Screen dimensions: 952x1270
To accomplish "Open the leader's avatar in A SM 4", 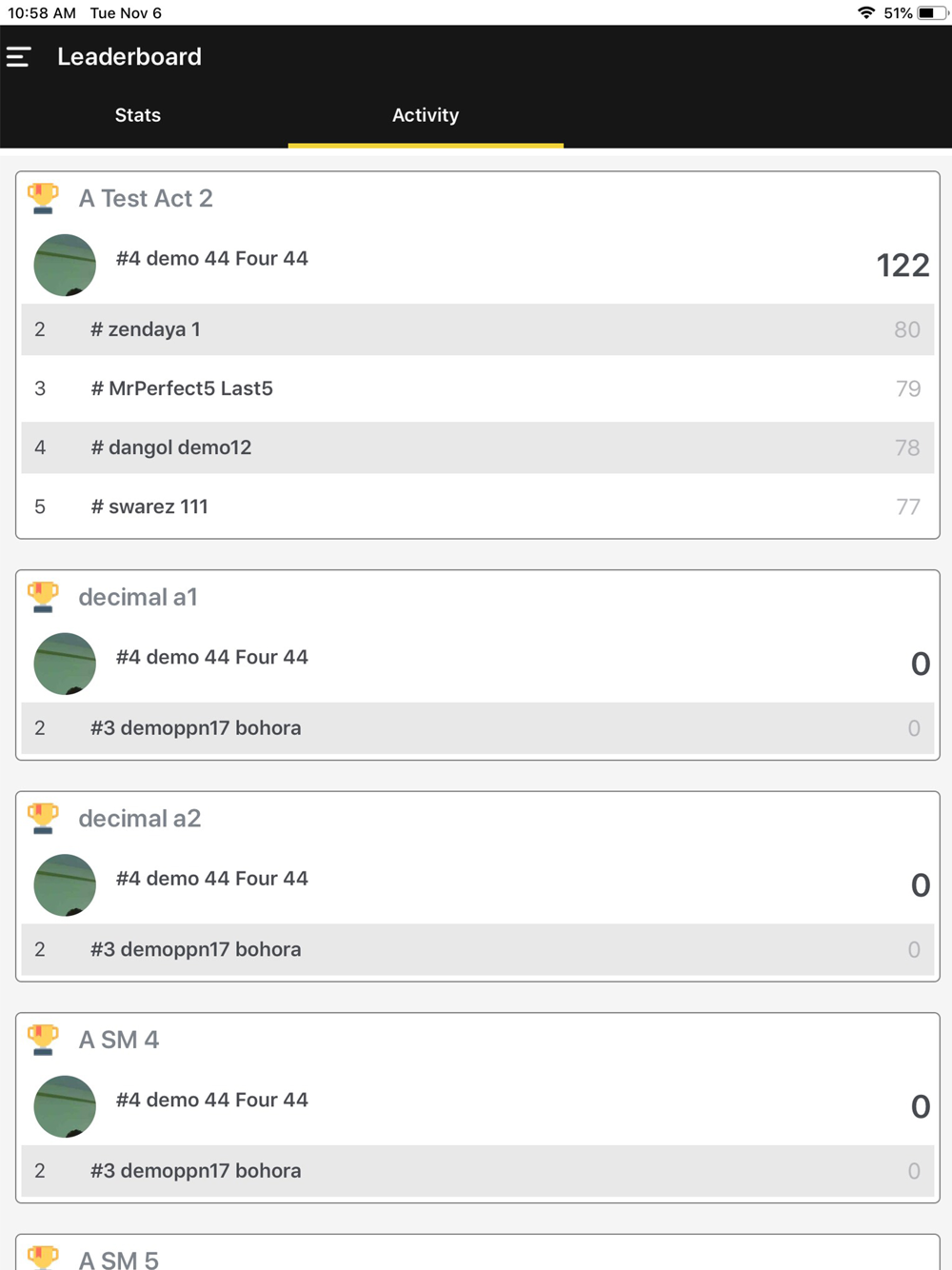I will click(x=65, y=1106).
